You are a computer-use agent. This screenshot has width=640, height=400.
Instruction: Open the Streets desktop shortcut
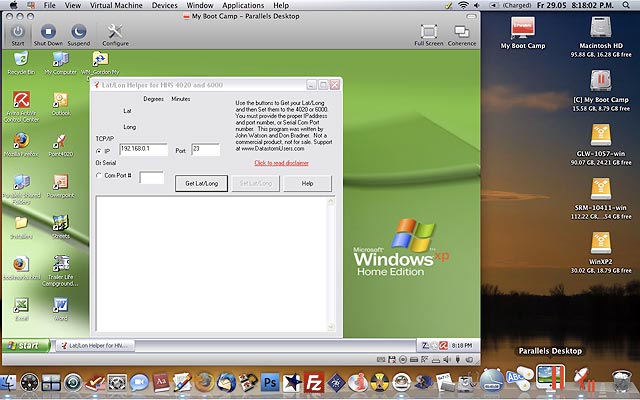[60, 223]
